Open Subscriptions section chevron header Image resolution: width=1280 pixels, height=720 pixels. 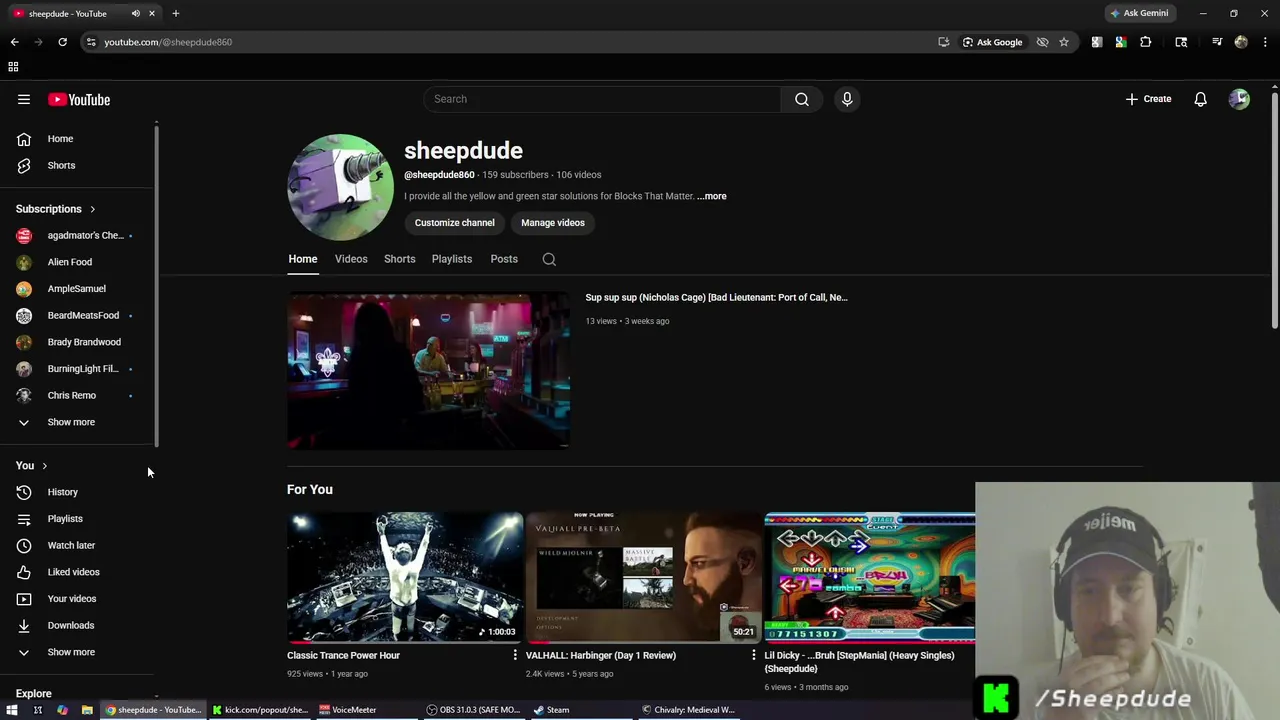56,209
